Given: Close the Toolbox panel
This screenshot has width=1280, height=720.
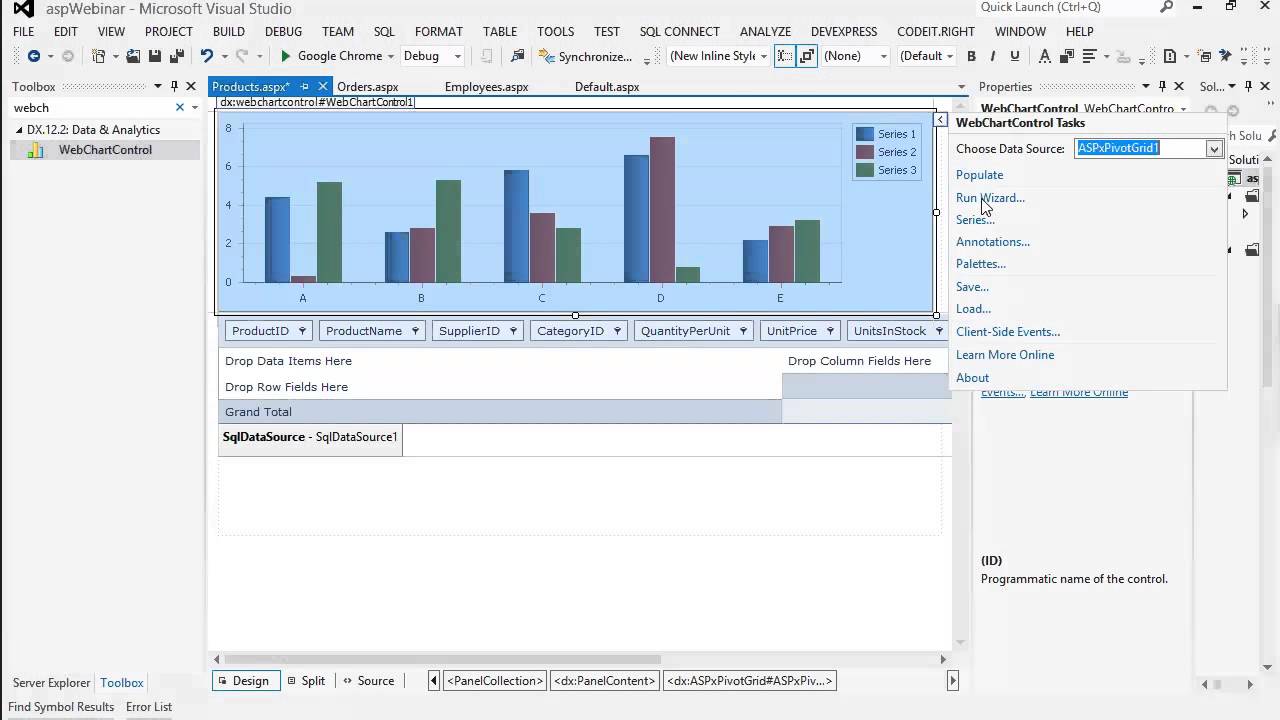Looking at the screenshot, I should pyautogui.click(x=191, y=87).
